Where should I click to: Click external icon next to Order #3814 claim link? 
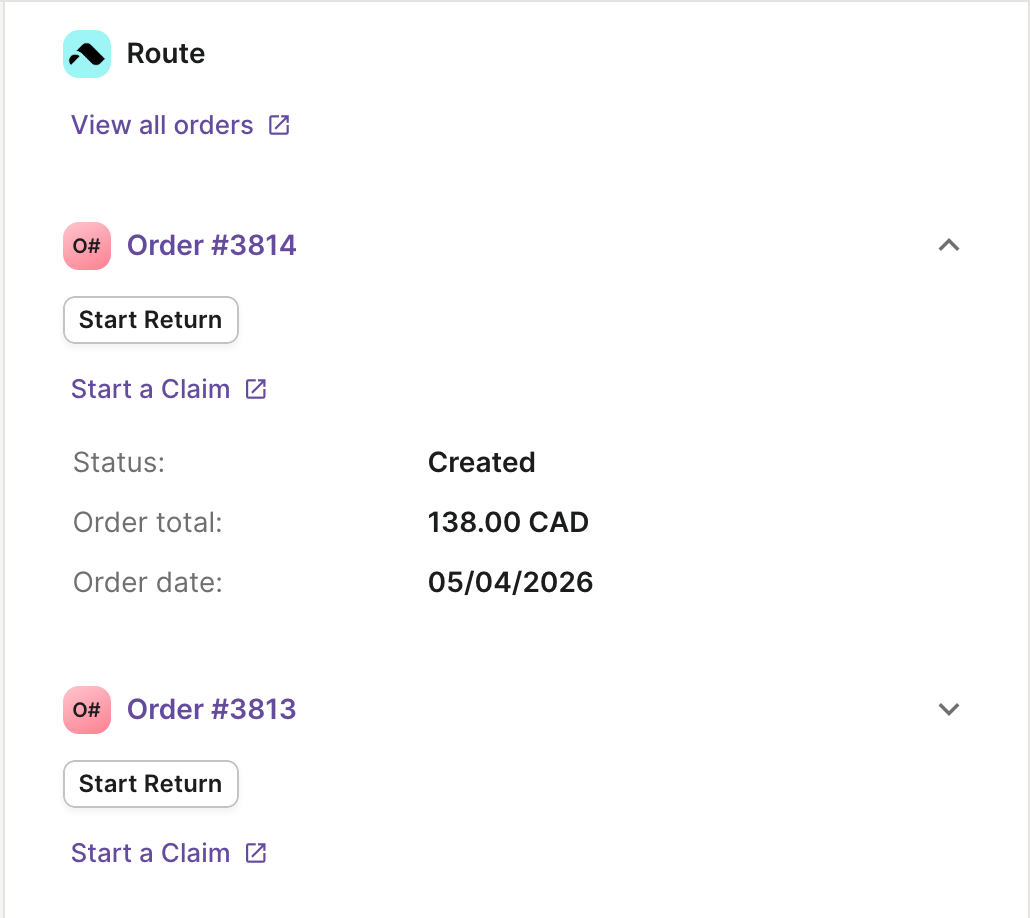coord(256,389)
